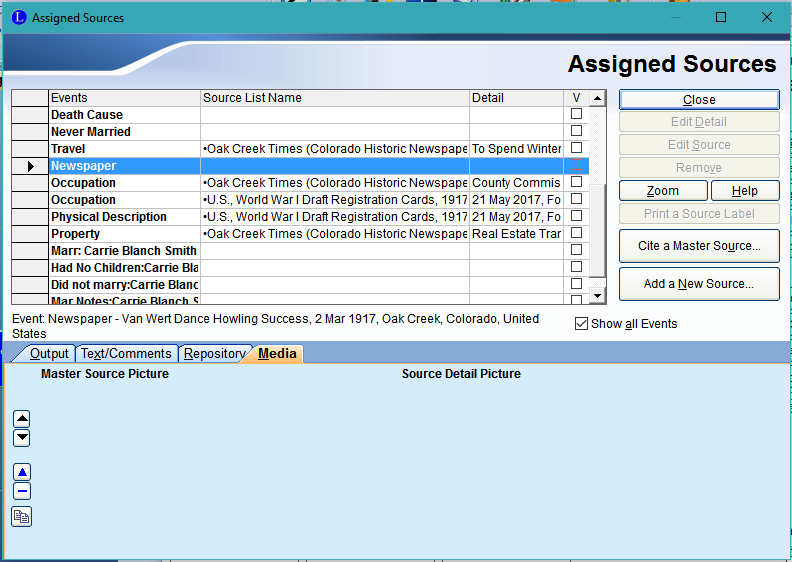The height and width of the screenshot is (562, 792).
Task: Click Cite a Master Source button
Action: 699,246
